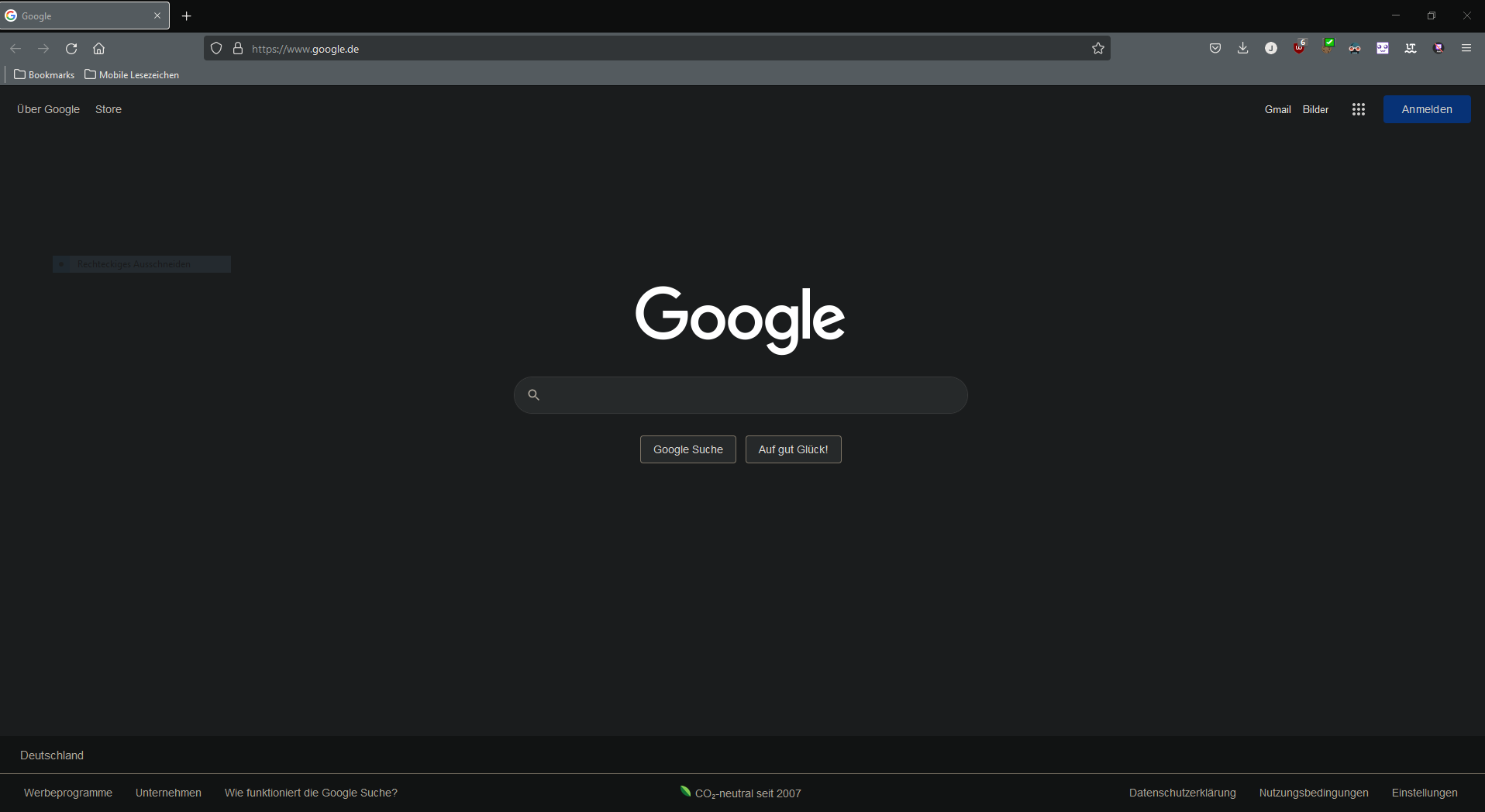Open the goggles-face extension icon

point(1355,49)
